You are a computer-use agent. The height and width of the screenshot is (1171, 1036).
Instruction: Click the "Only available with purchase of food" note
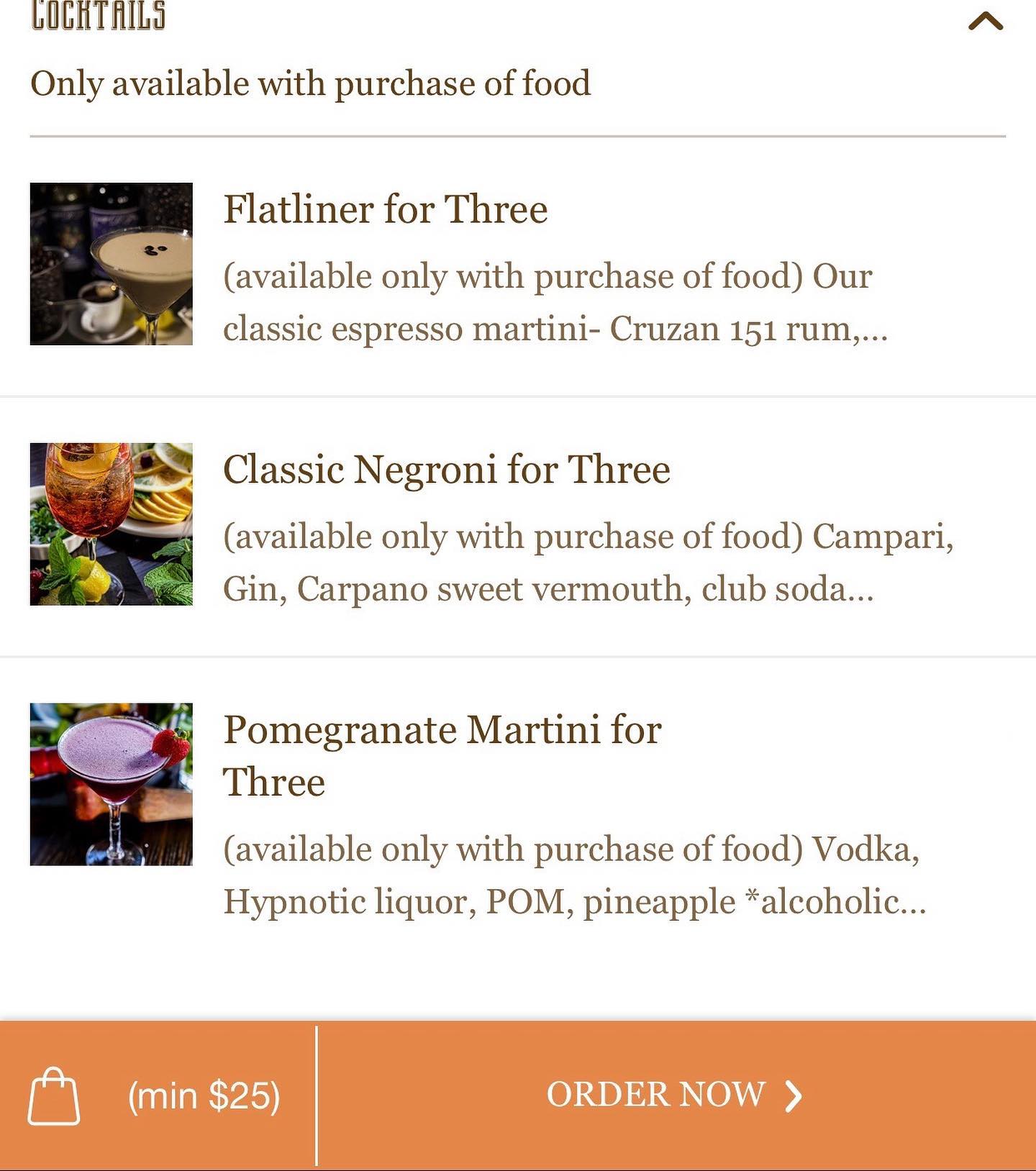[310, 83]
